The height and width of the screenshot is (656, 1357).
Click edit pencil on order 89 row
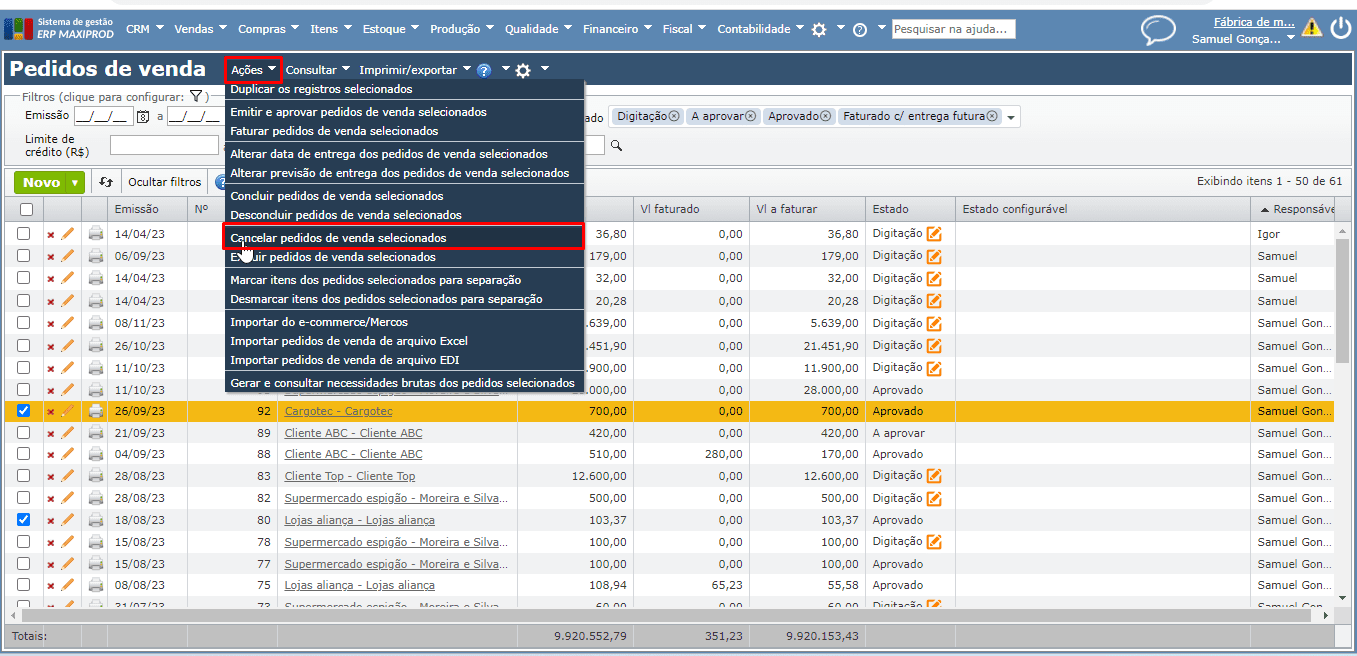click(x=68, y=433)
